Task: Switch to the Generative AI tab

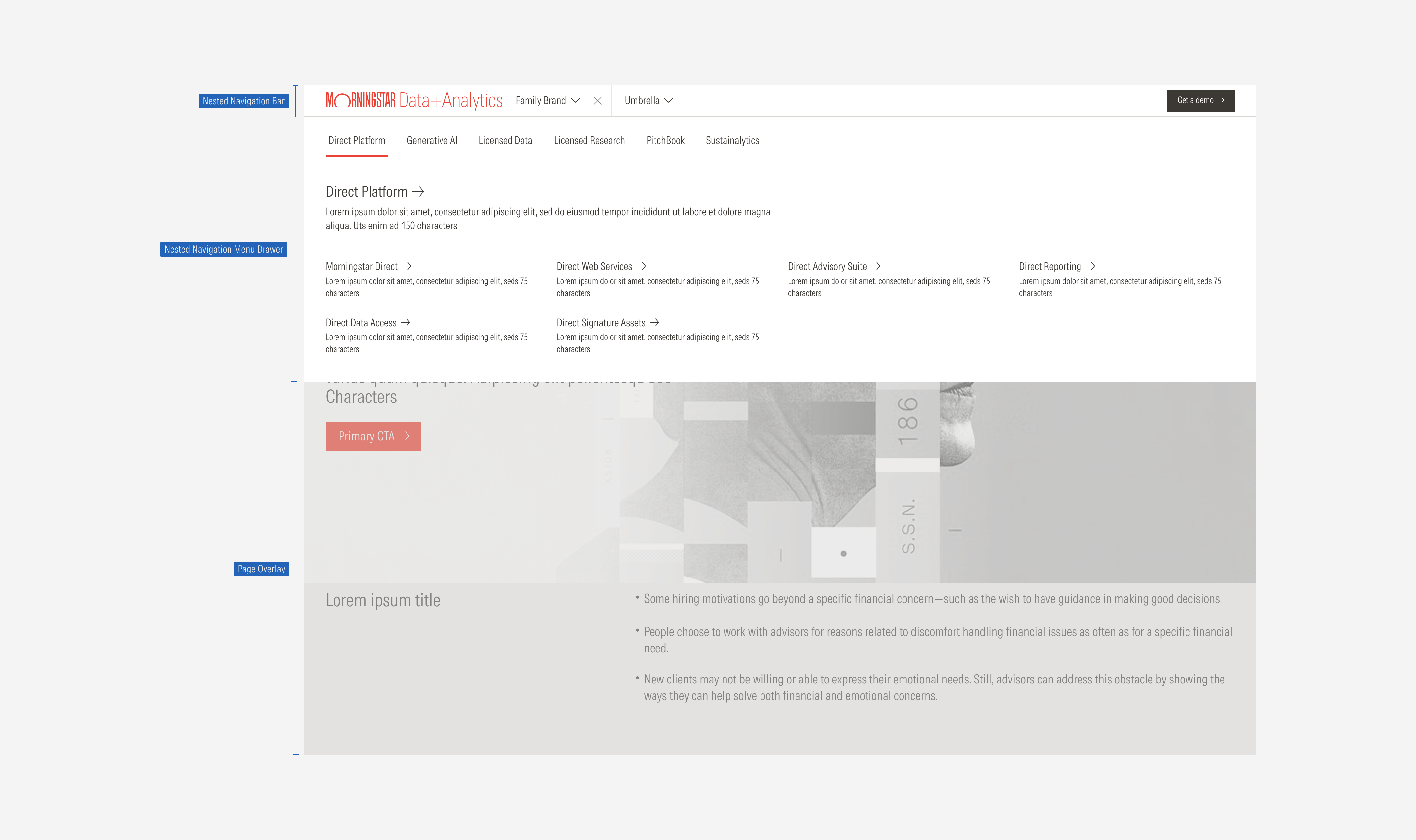Action: [432, 140]
